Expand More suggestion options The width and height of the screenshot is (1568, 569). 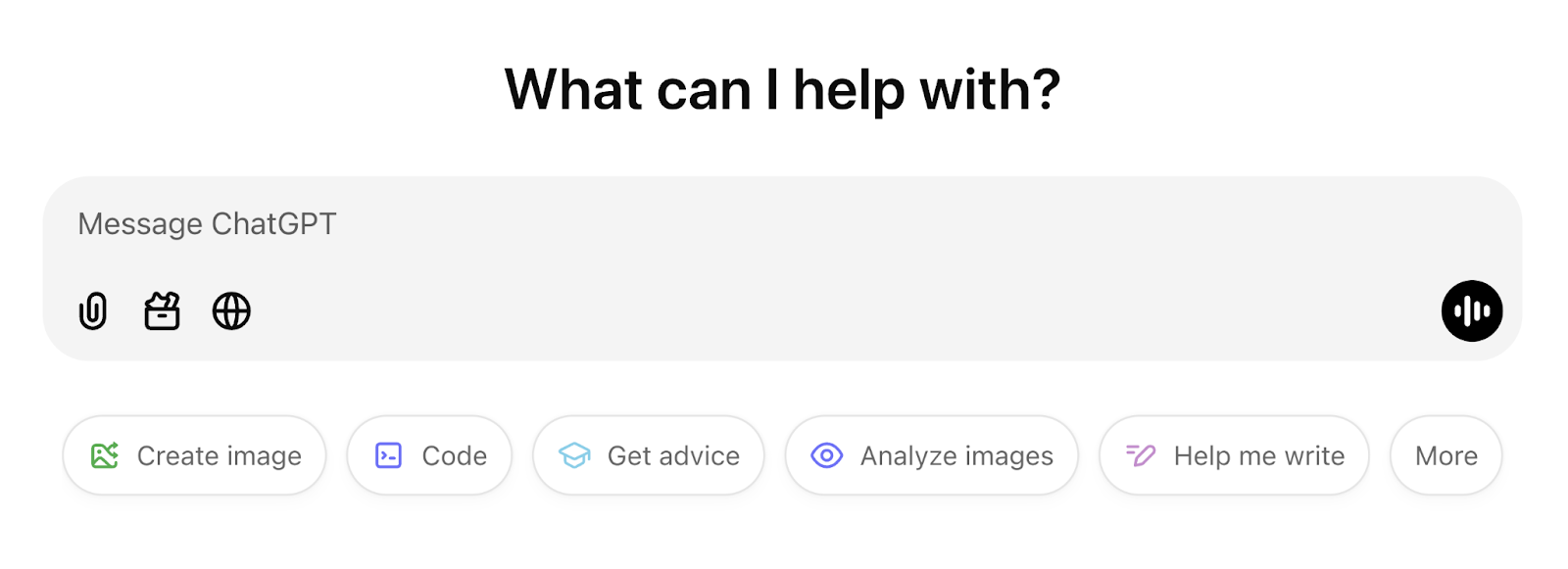(1445, 455)
